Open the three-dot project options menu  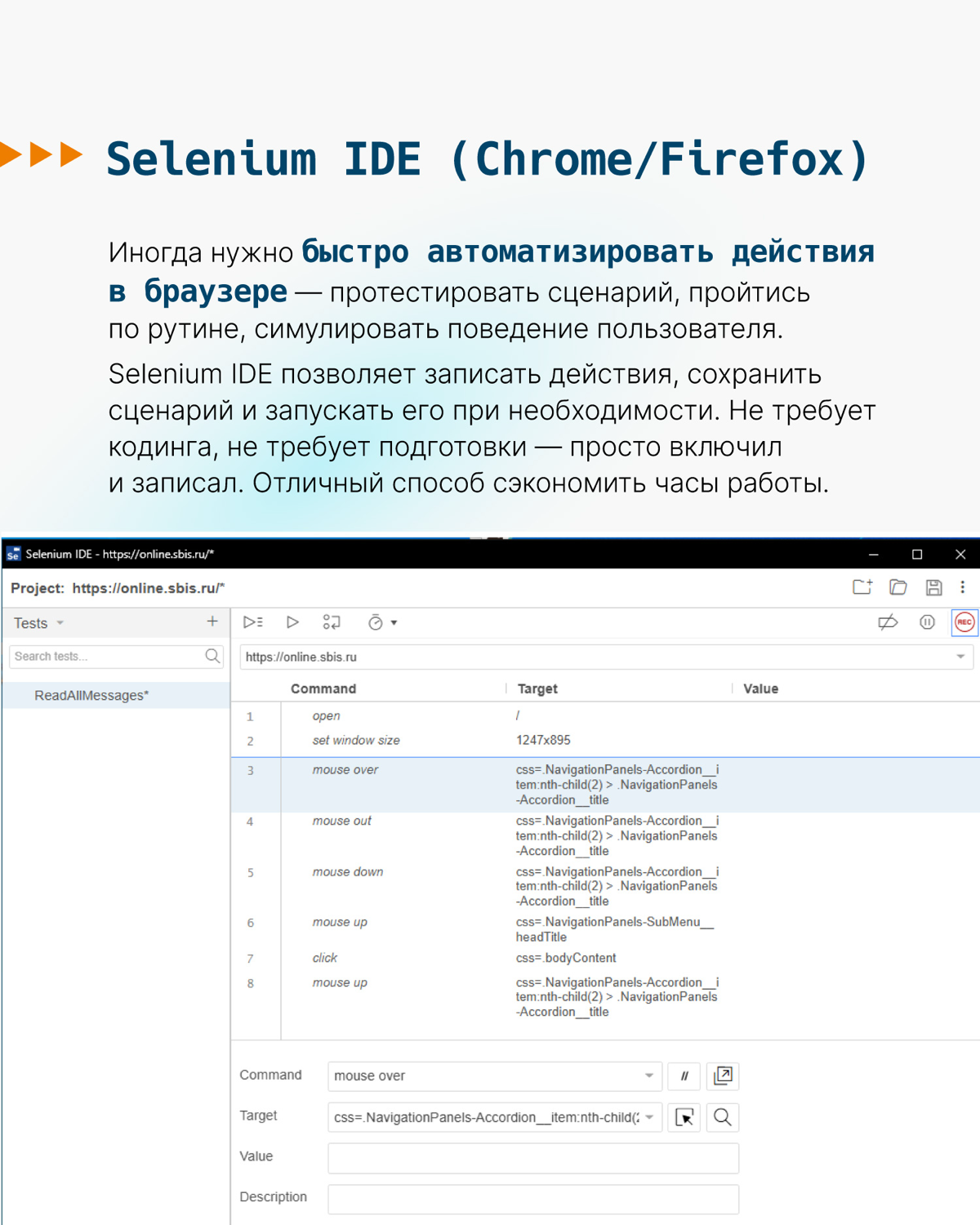point(962,587)
